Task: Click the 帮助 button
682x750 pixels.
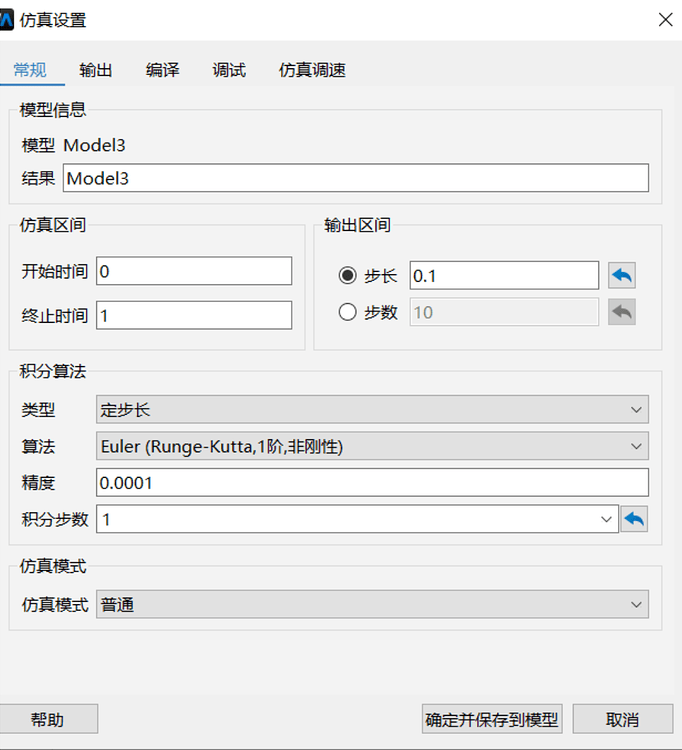Action: pos(48,719)
